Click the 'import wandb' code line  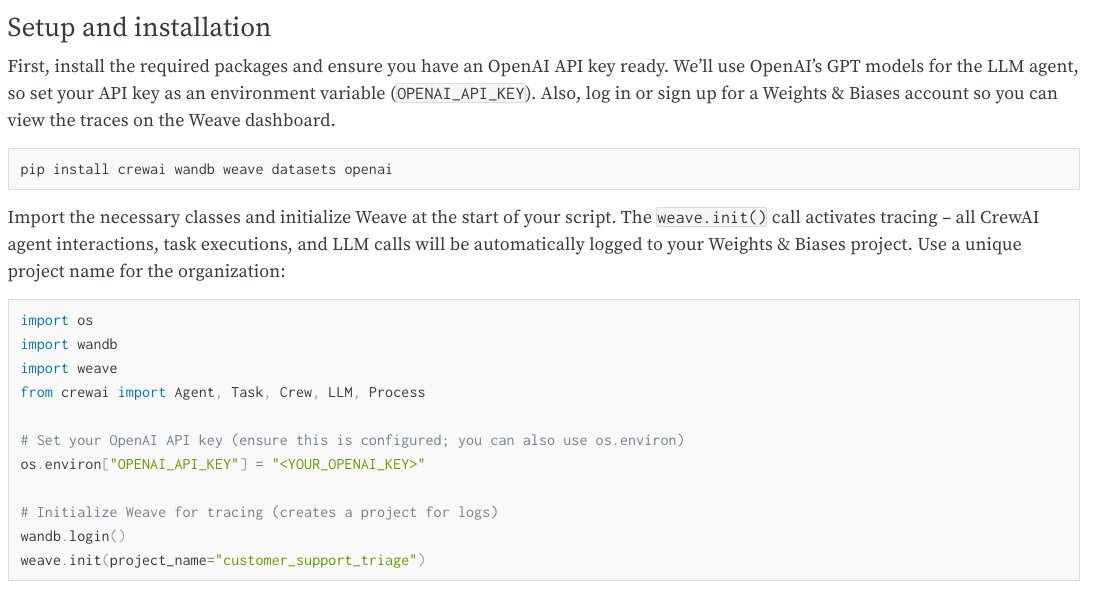(x=69, y=344)
